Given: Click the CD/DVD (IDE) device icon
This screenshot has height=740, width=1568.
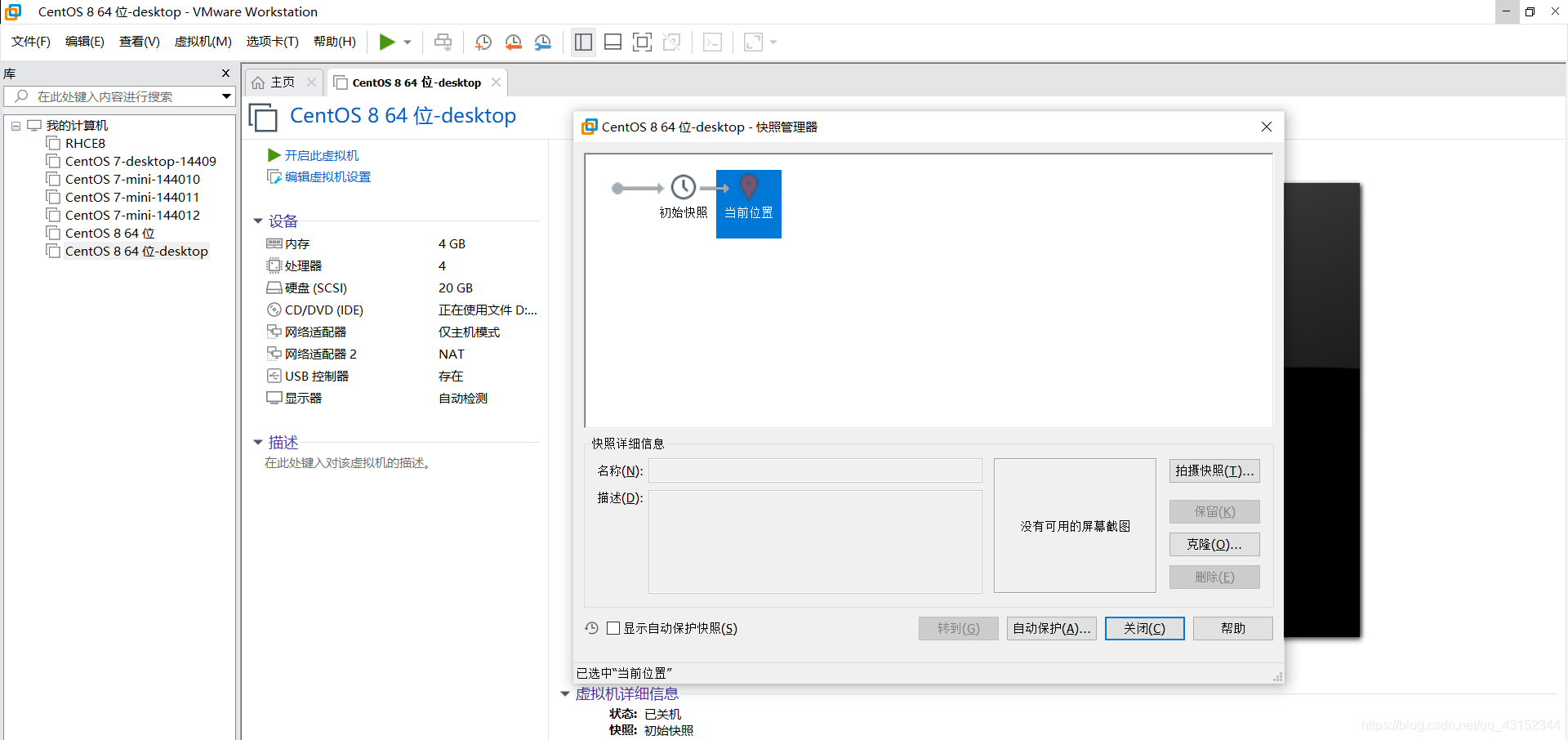Looking at the screenshot, I should coord(274,310).
